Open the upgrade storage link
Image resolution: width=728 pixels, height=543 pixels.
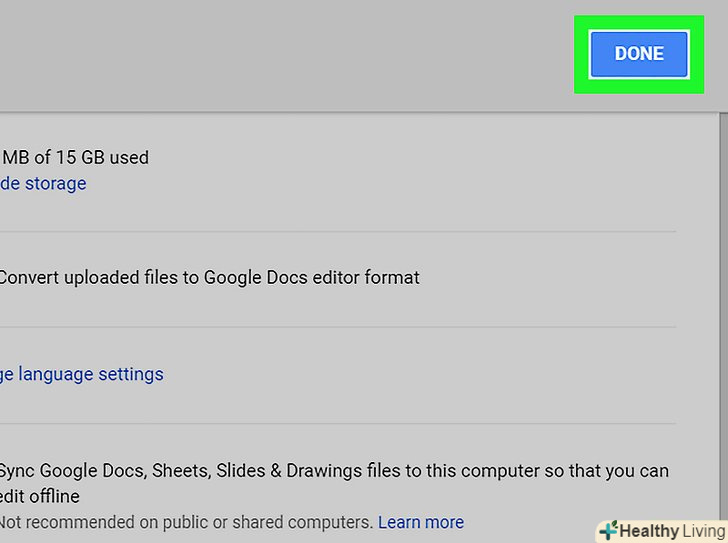point(44,183)
